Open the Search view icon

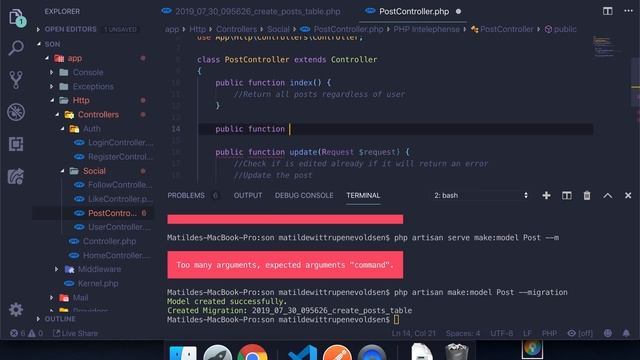point(16,48)
